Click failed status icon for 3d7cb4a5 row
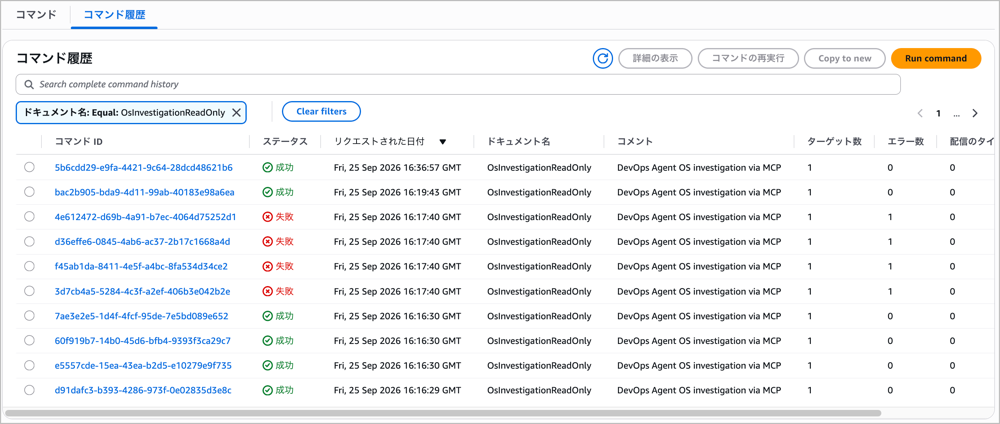Viewport: 1000px width, 424px height. 267,291
